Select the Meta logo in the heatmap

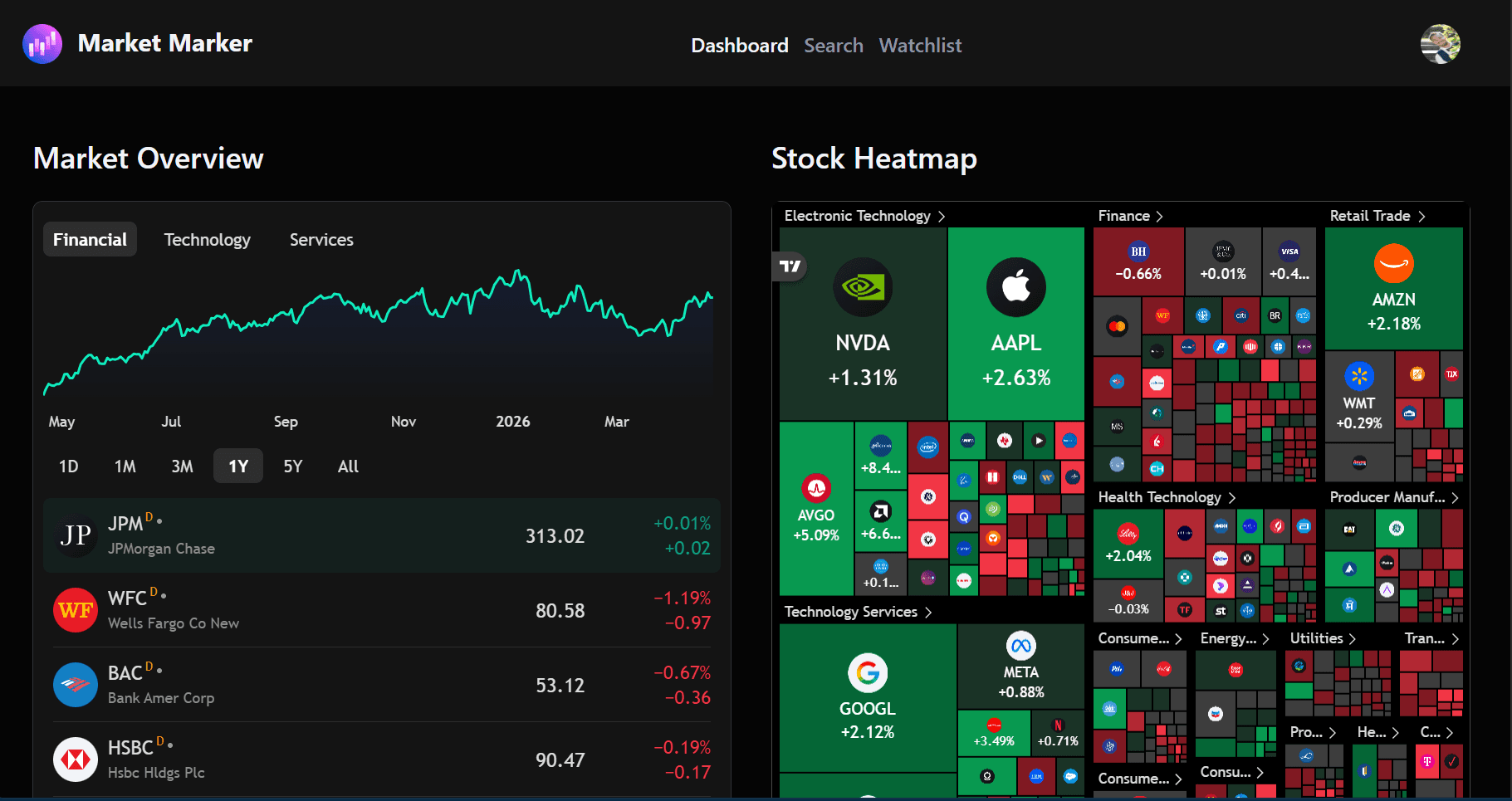pyautogui.click(x=1021, y=646)
